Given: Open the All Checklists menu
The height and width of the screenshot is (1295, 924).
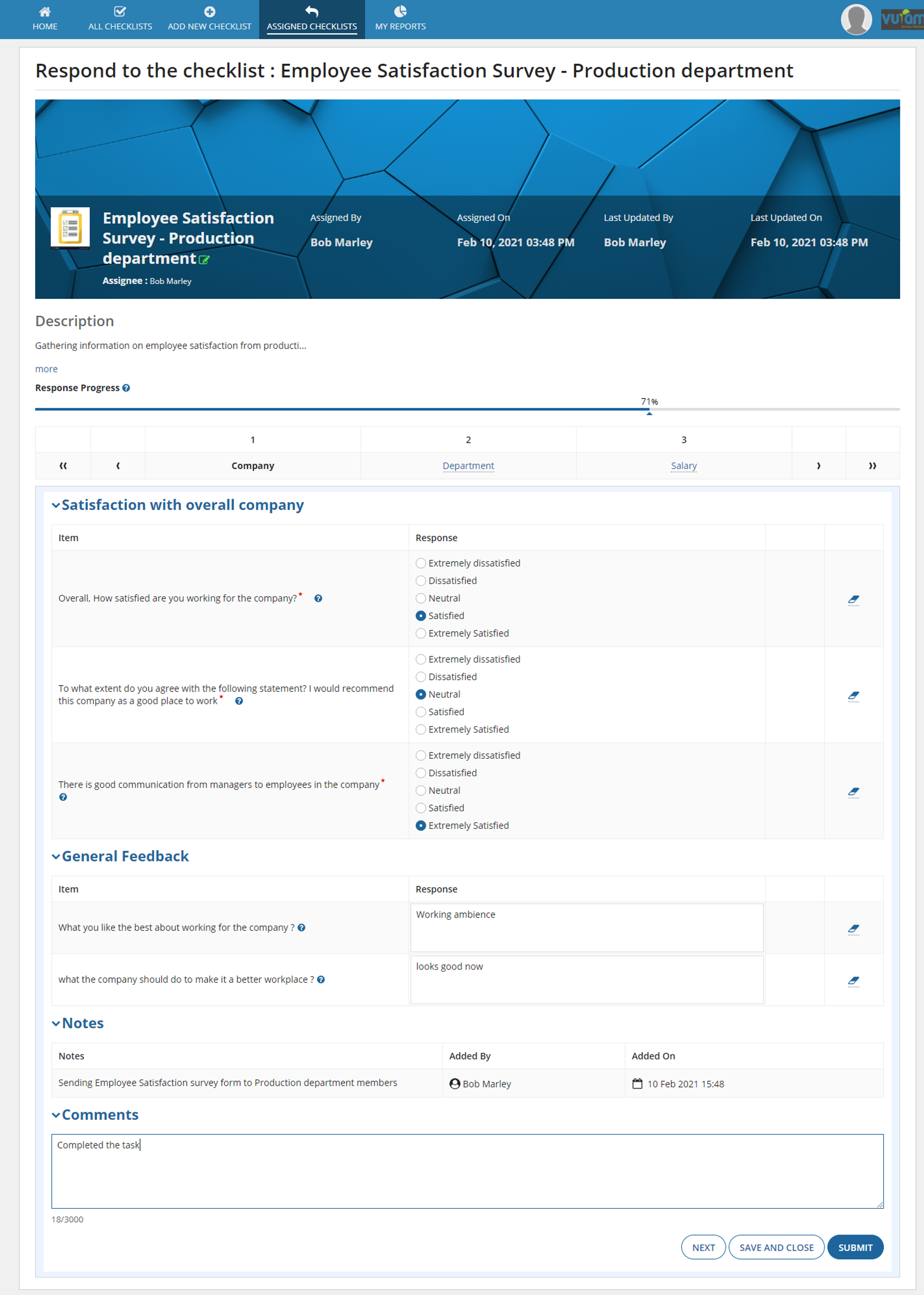Looking at the screenshot, I should 120,19.
